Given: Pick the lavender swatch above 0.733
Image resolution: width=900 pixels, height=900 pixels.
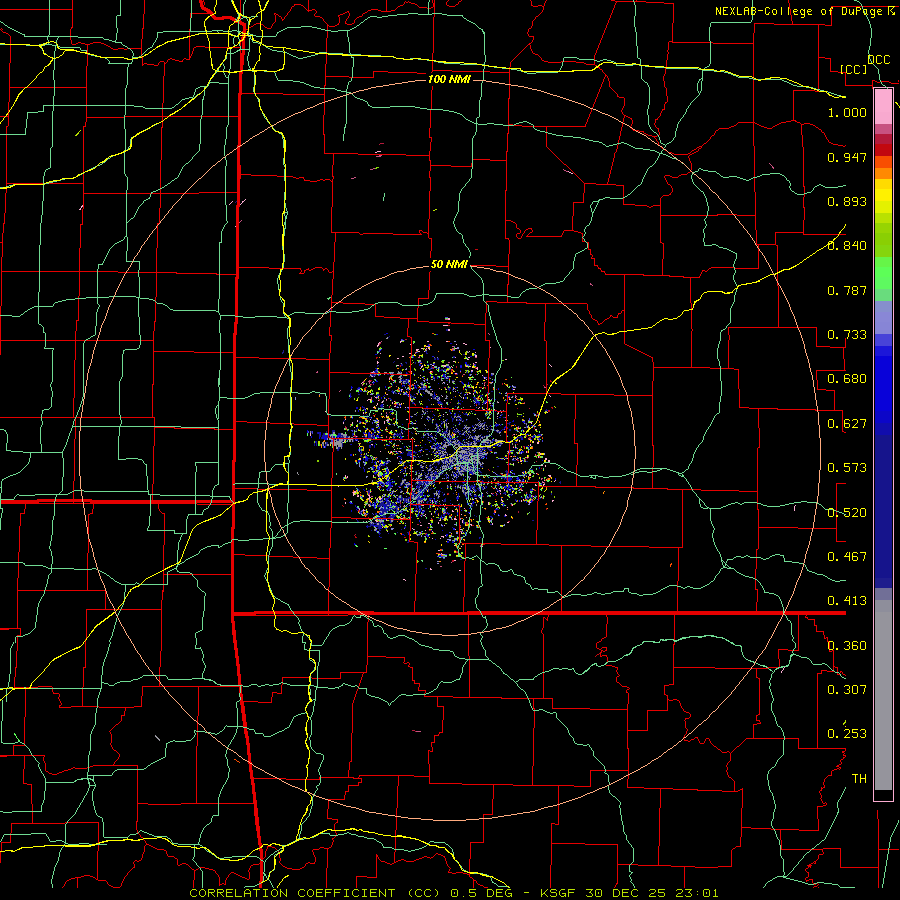Looking at the screenshot, I should pos(883,317).
